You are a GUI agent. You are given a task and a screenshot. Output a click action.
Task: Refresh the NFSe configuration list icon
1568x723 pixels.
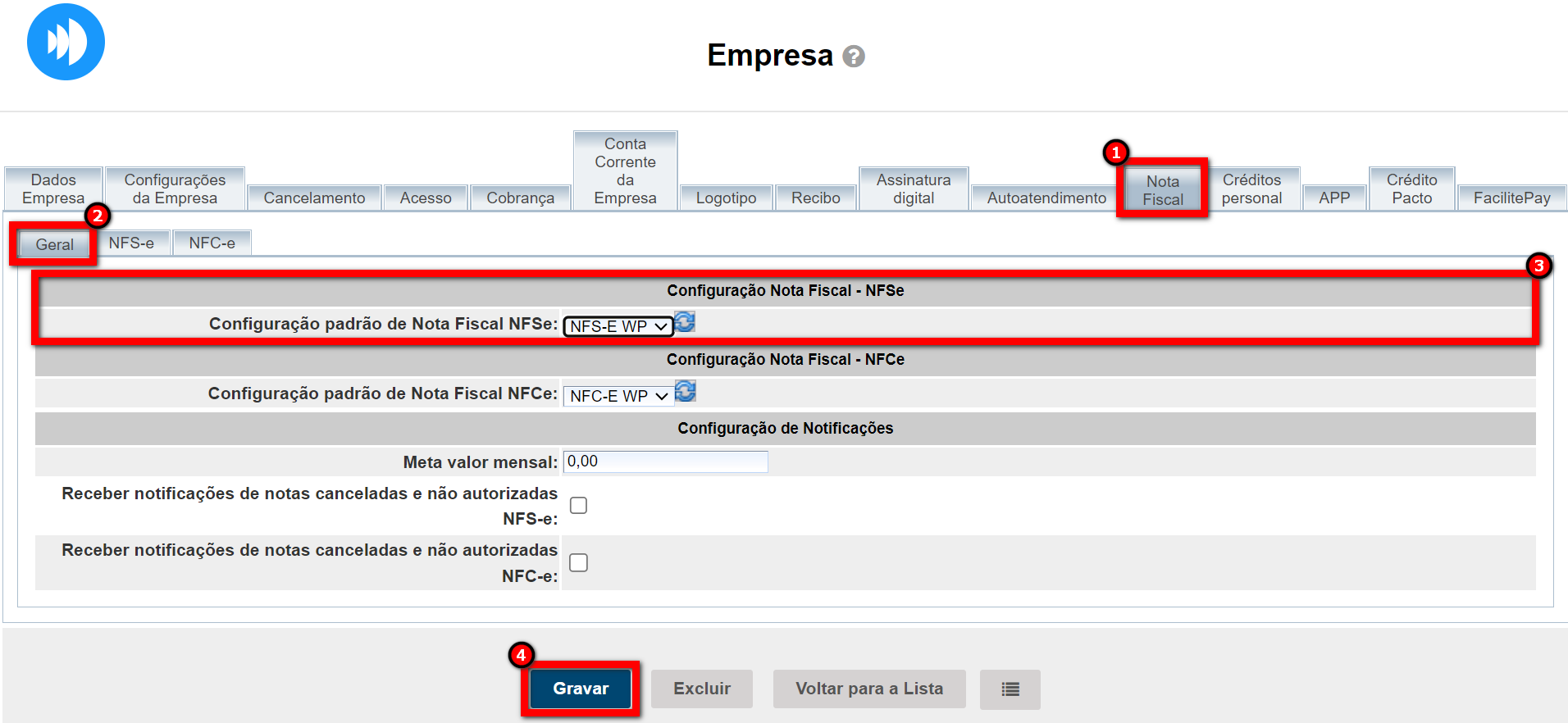(685, 322)
